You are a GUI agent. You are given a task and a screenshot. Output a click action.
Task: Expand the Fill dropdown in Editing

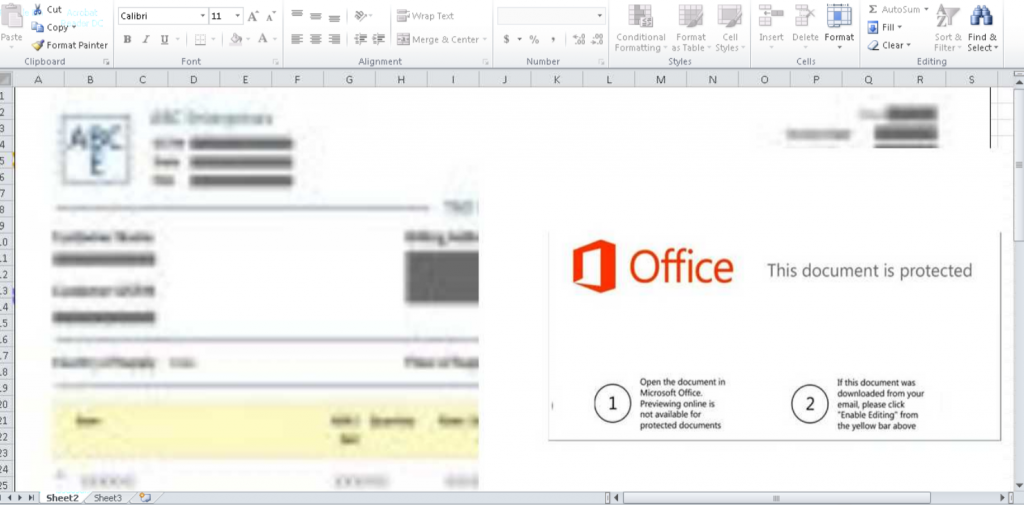(899, 27)
